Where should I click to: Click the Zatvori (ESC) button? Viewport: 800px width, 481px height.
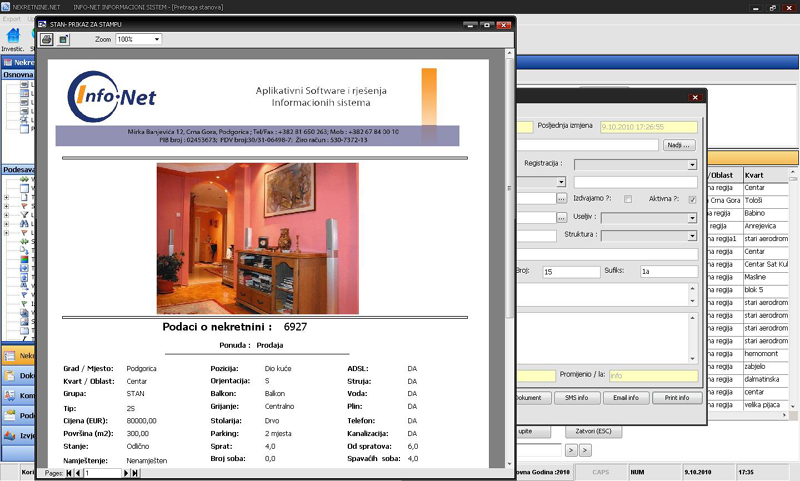tap(593, 431)
